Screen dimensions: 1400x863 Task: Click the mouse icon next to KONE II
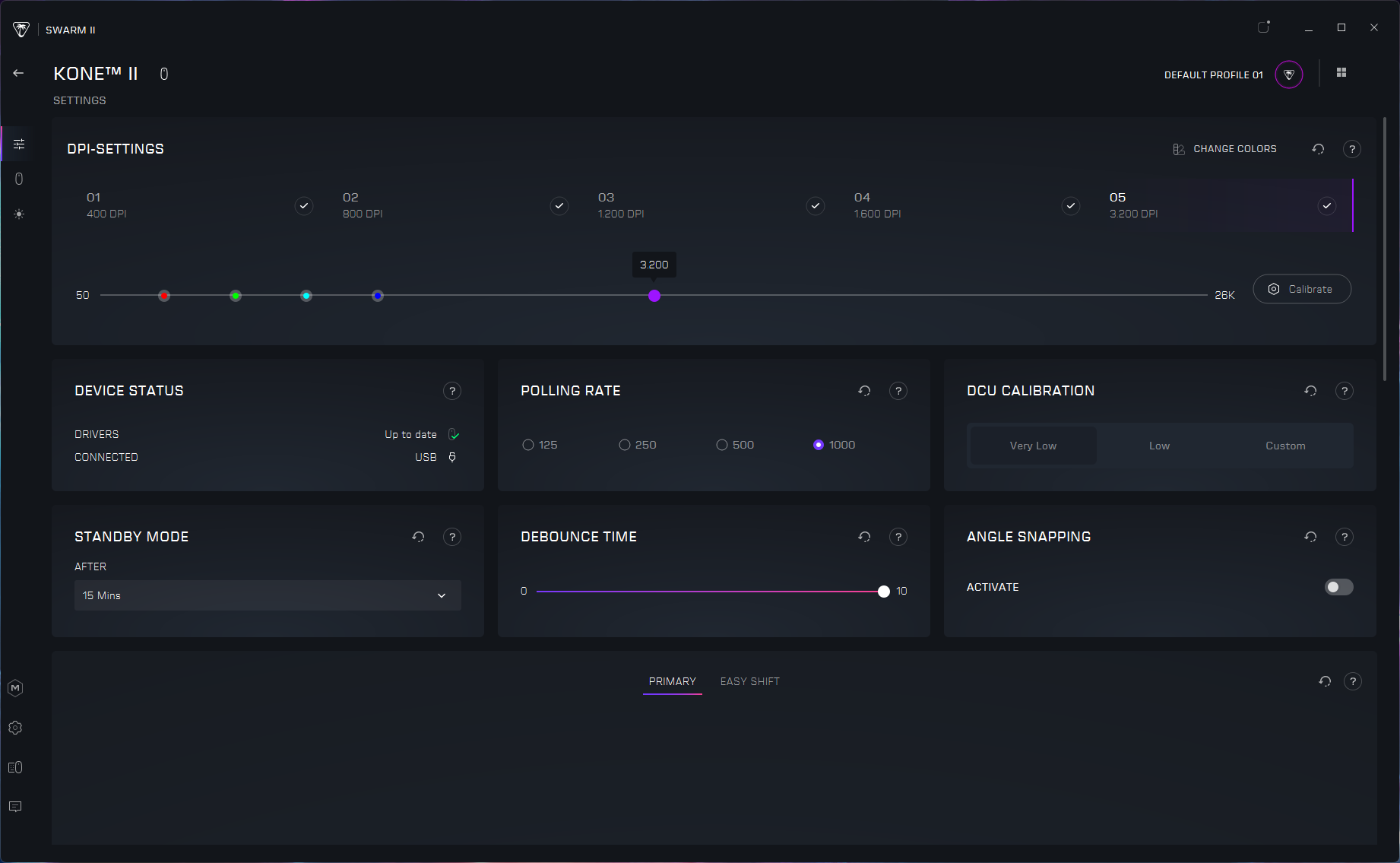pos(163,74)
